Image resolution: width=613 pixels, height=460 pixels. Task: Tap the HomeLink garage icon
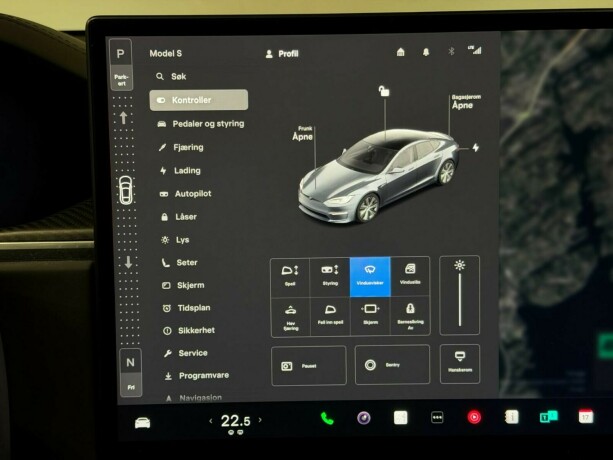pos(401,52)
